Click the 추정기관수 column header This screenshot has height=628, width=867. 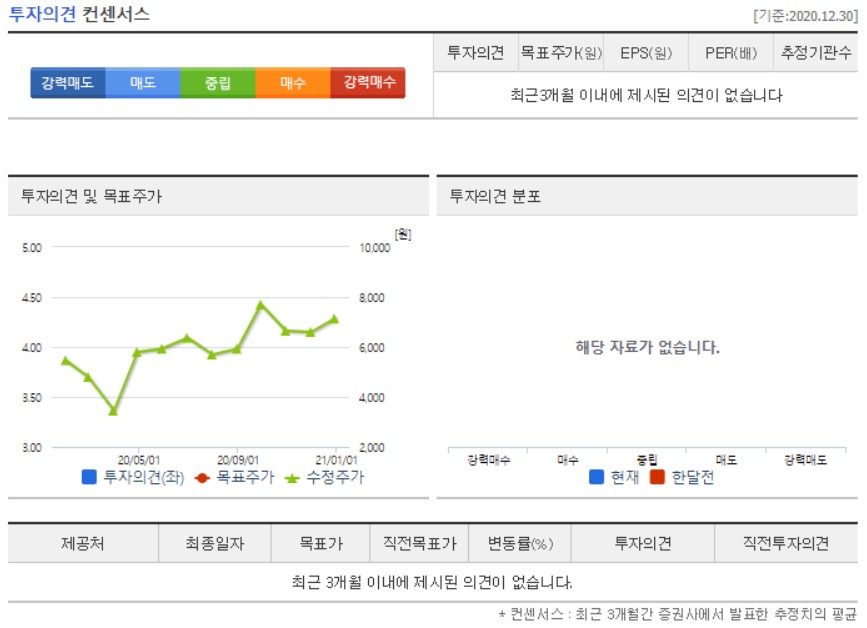coord(816,53)
